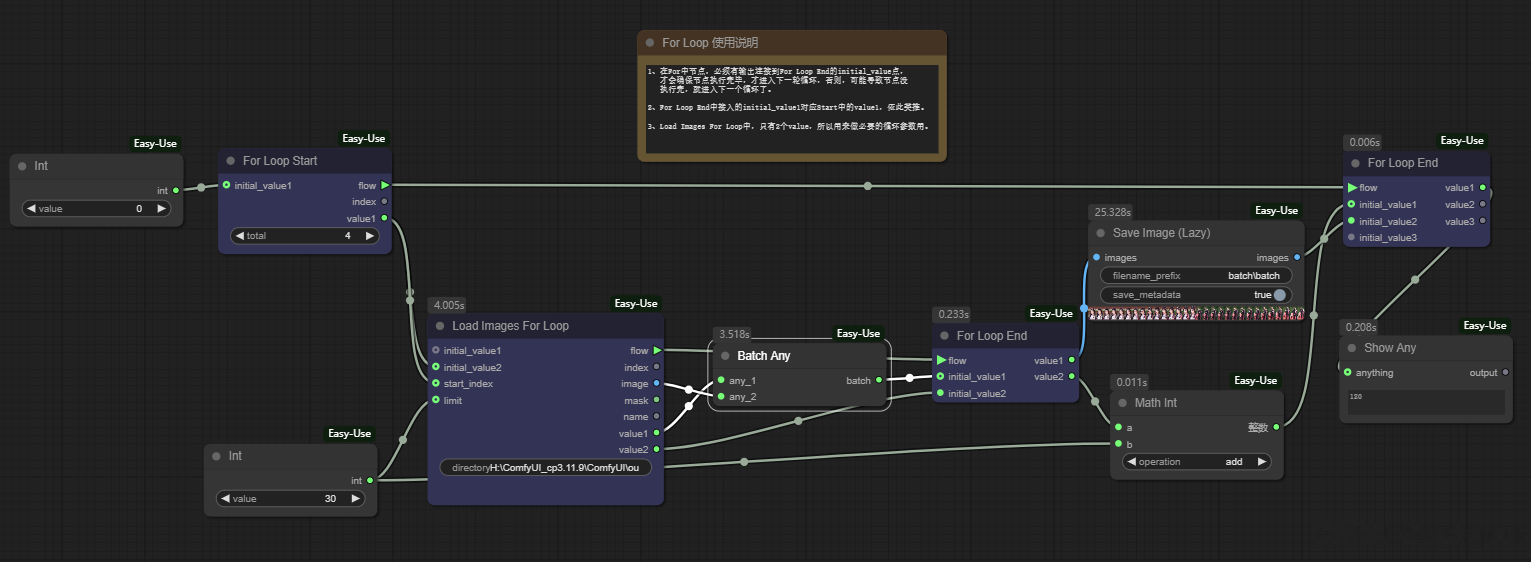
Task: Select next operation using the right arrow
Action: 1262,462
